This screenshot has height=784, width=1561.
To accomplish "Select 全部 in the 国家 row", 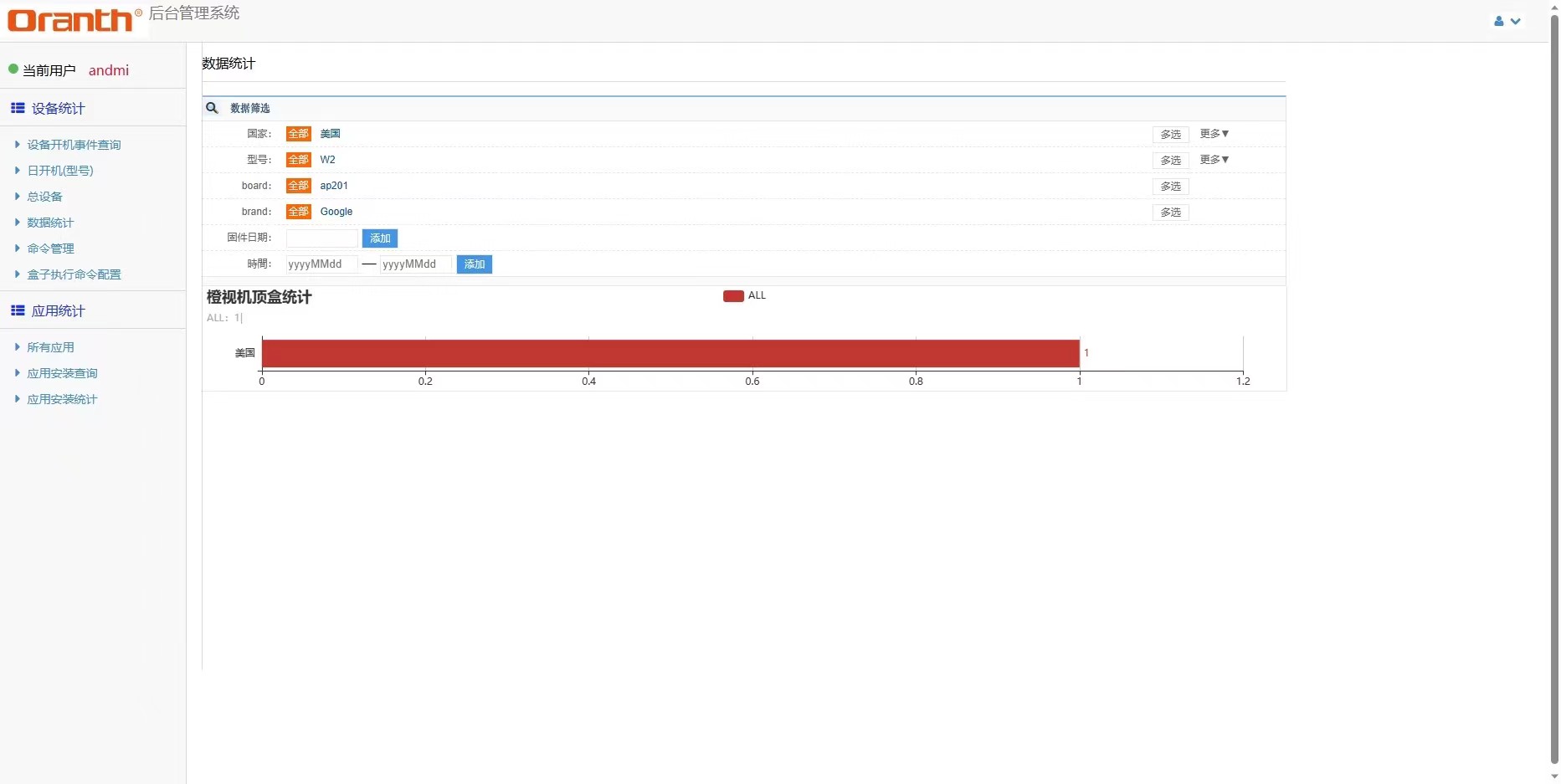I will [299, 134].
